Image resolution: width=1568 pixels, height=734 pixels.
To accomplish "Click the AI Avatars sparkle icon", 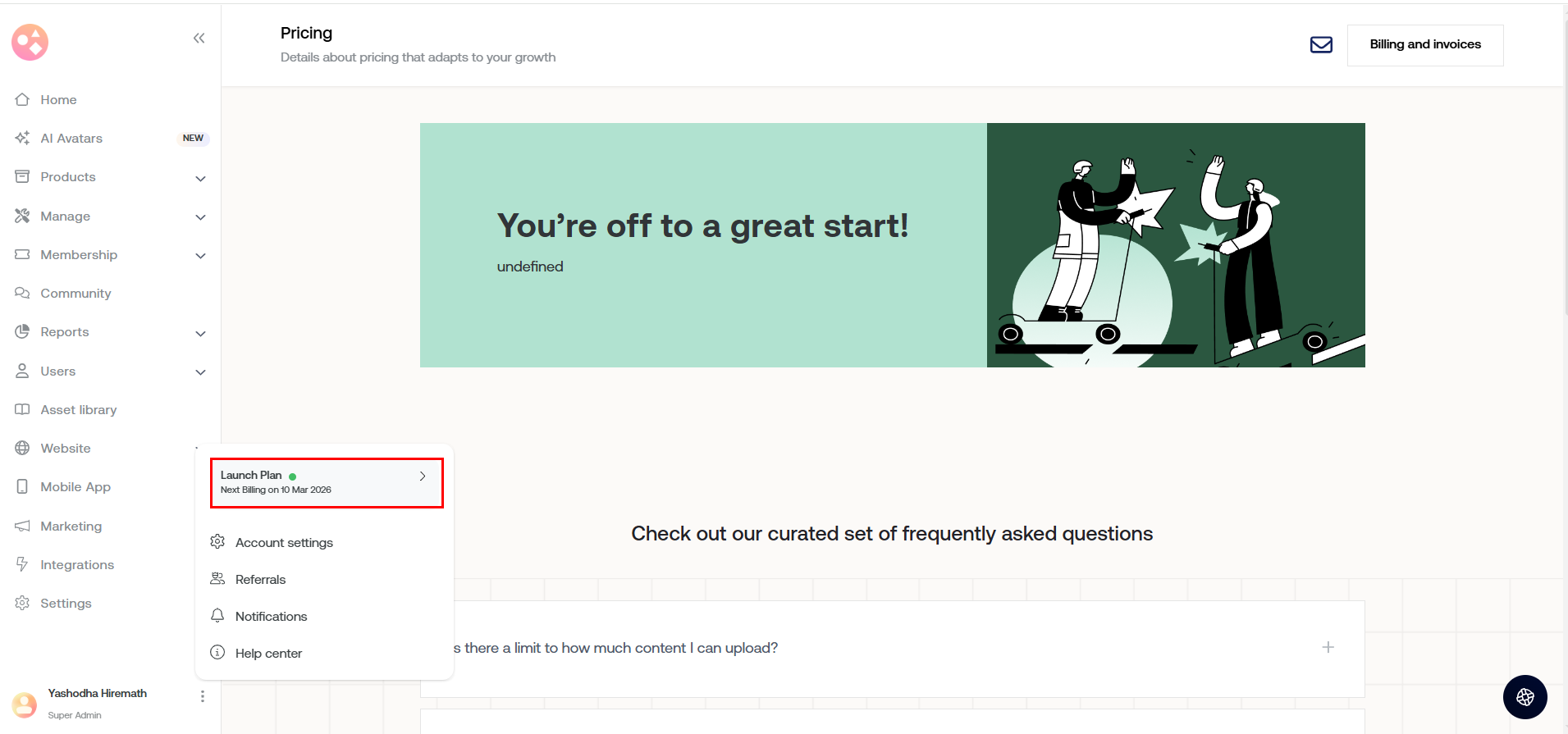I will pyautogui.click(x=22, y=138).
